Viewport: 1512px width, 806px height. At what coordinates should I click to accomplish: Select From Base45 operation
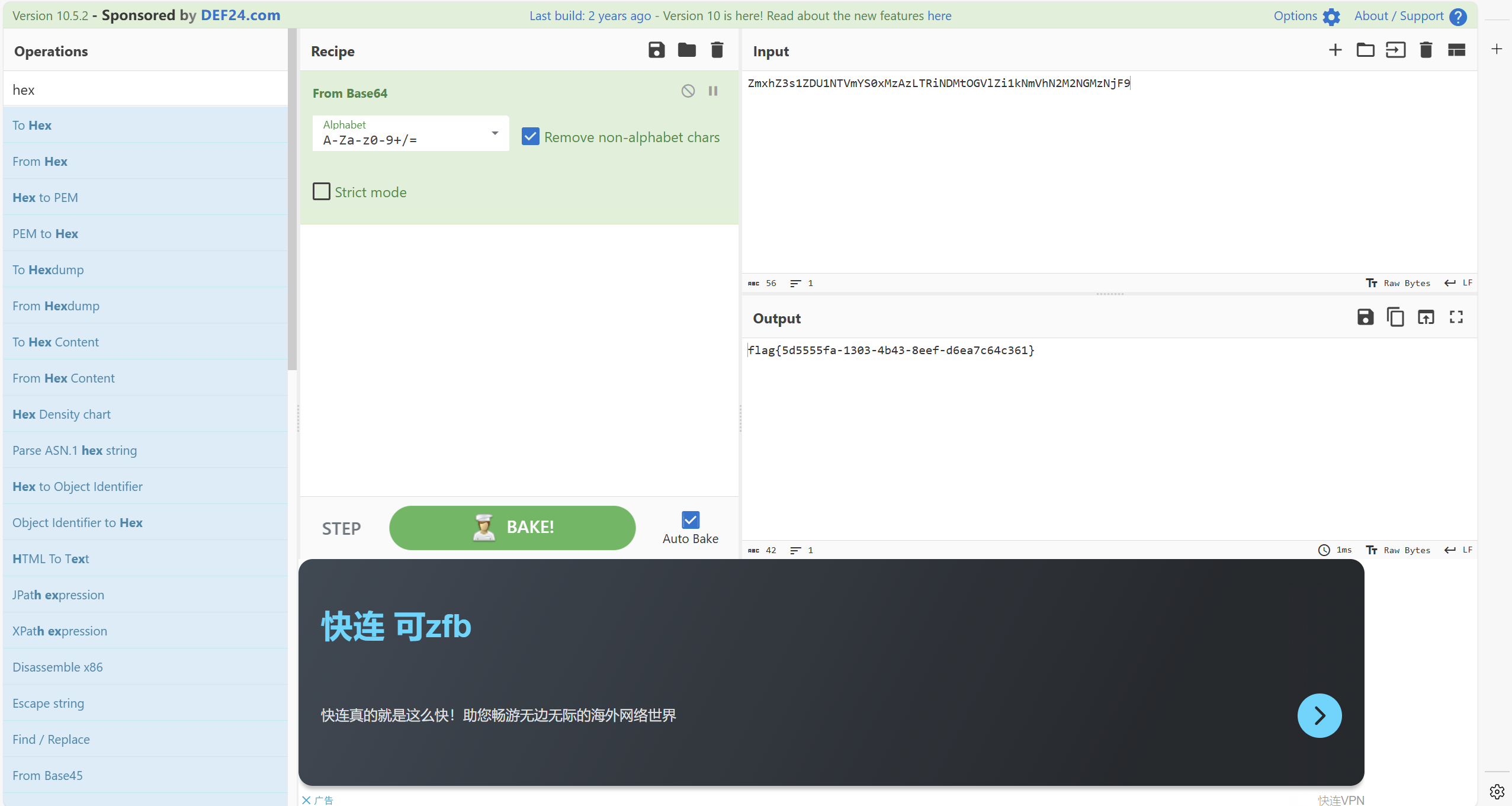(x=145, y=775)
